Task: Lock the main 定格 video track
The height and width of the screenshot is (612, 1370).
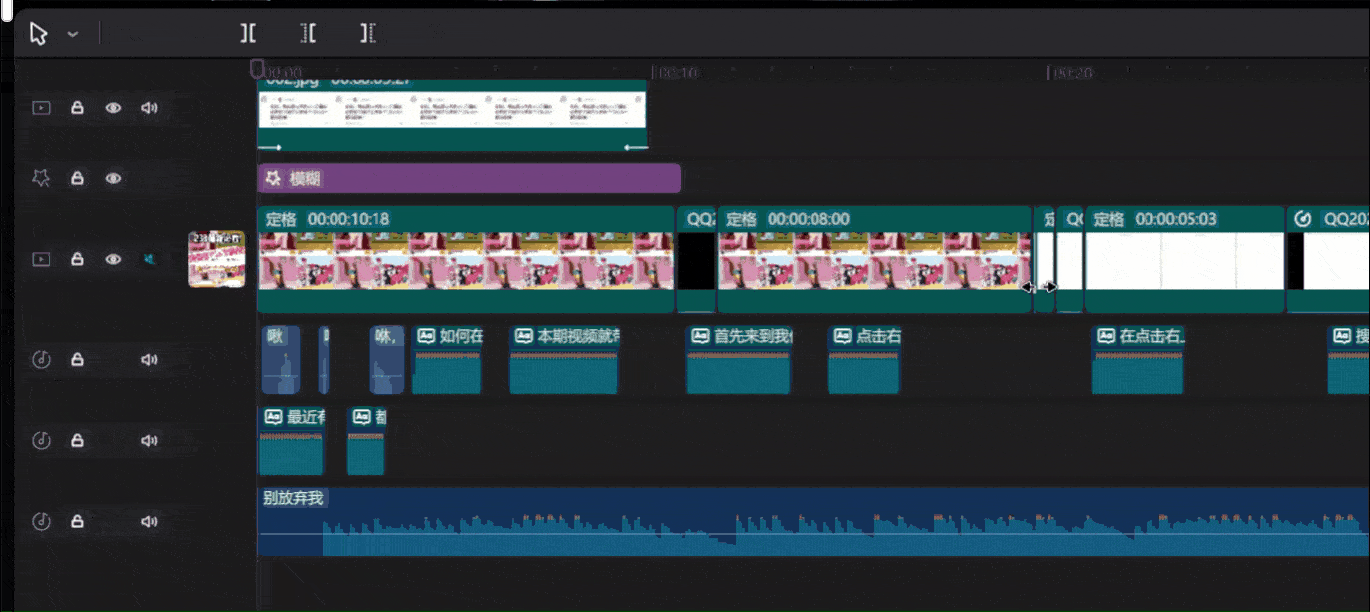Action: click(77, 259)
